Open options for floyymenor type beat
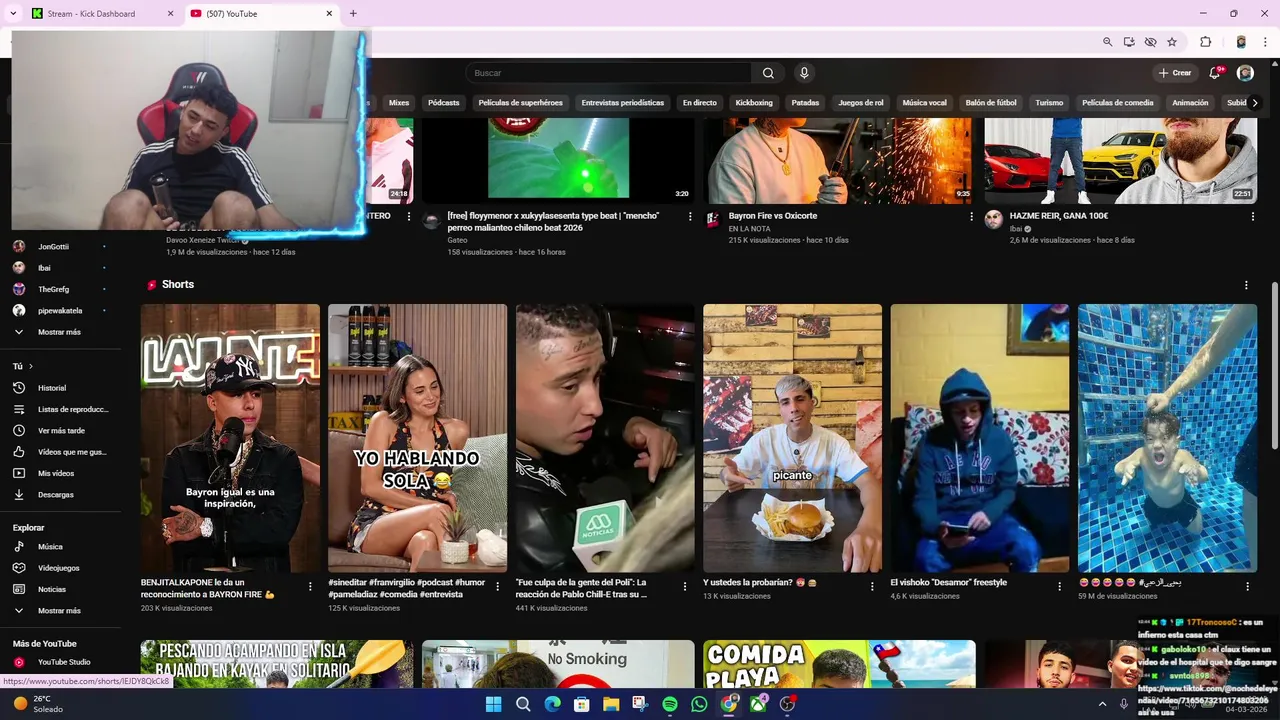 (690, 216)
